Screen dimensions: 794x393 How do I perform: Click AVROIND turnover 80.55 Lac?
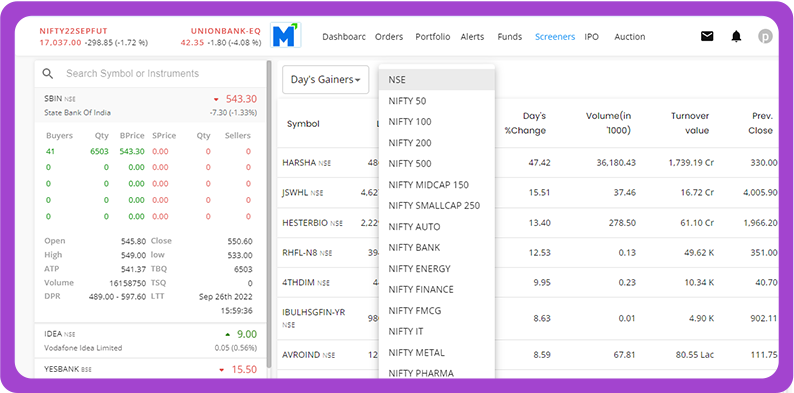(695, 355)
